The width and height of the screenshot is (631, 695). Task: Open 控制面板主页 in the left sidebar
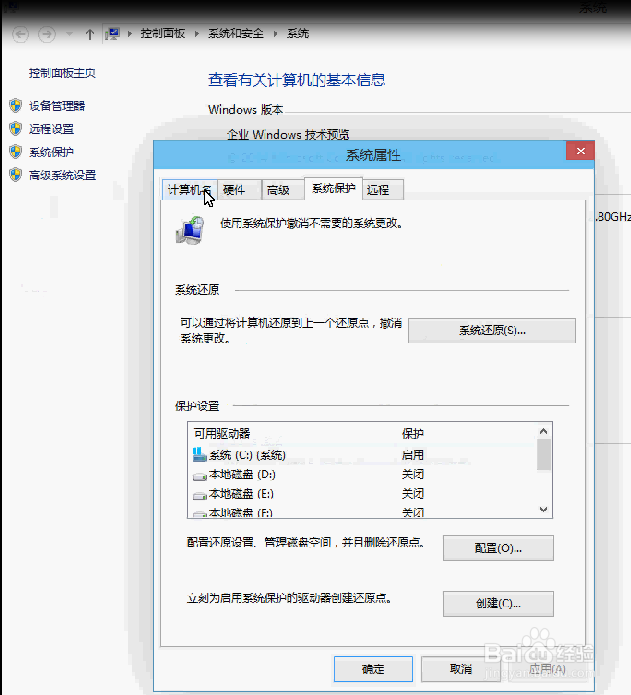[62, 73]
